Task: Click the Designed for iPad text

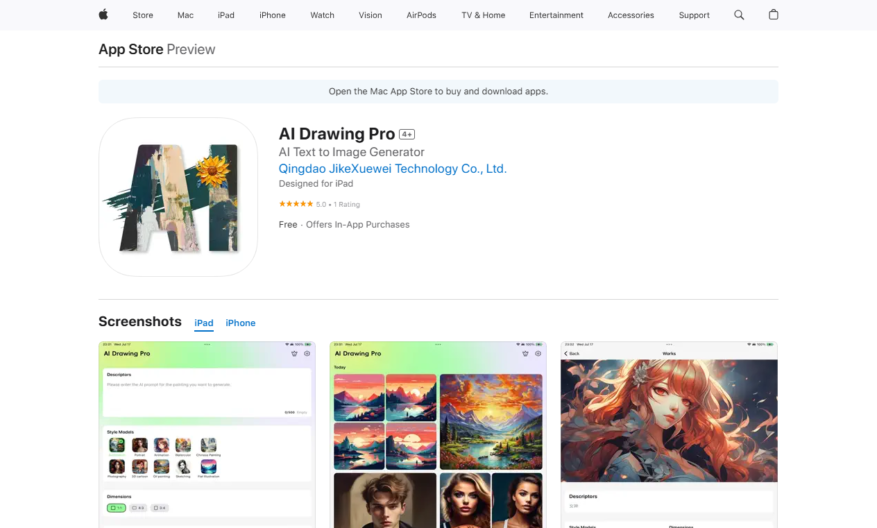Action: tap(316, 183)
